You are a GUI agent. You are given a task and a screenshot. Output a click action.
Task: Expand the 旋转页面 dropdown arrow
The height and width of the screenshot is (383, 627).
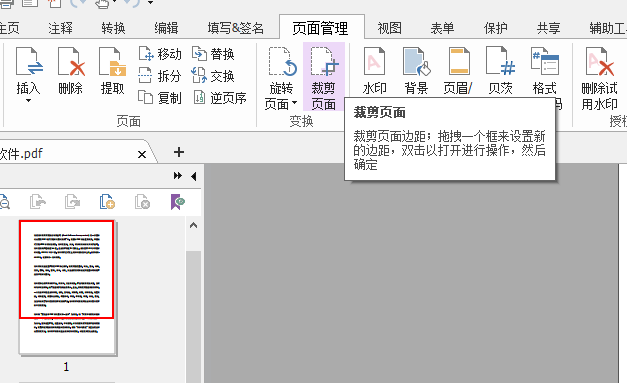(x=295, y=103)
